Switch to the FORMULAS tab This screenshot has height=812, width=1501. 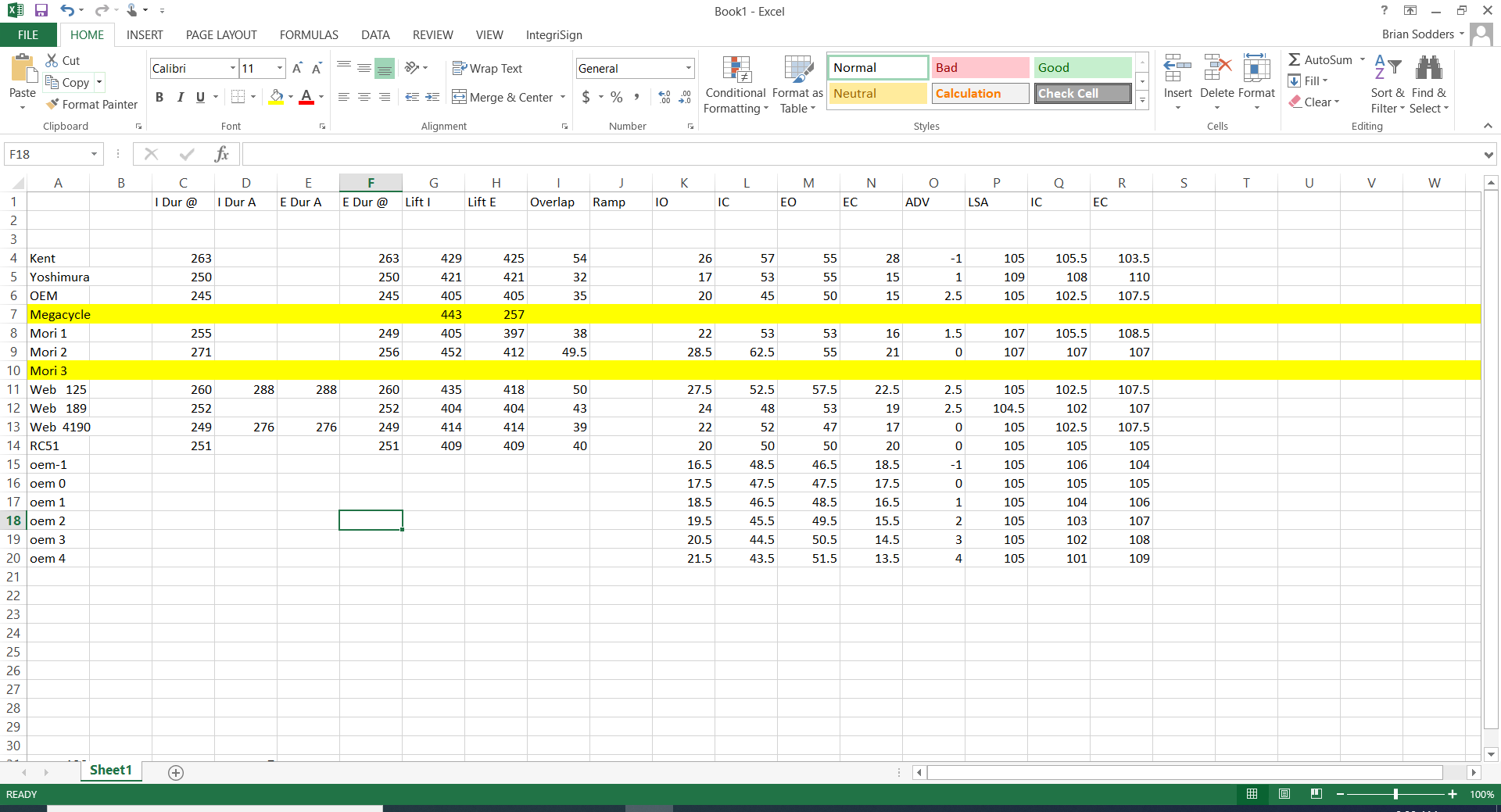309,34
